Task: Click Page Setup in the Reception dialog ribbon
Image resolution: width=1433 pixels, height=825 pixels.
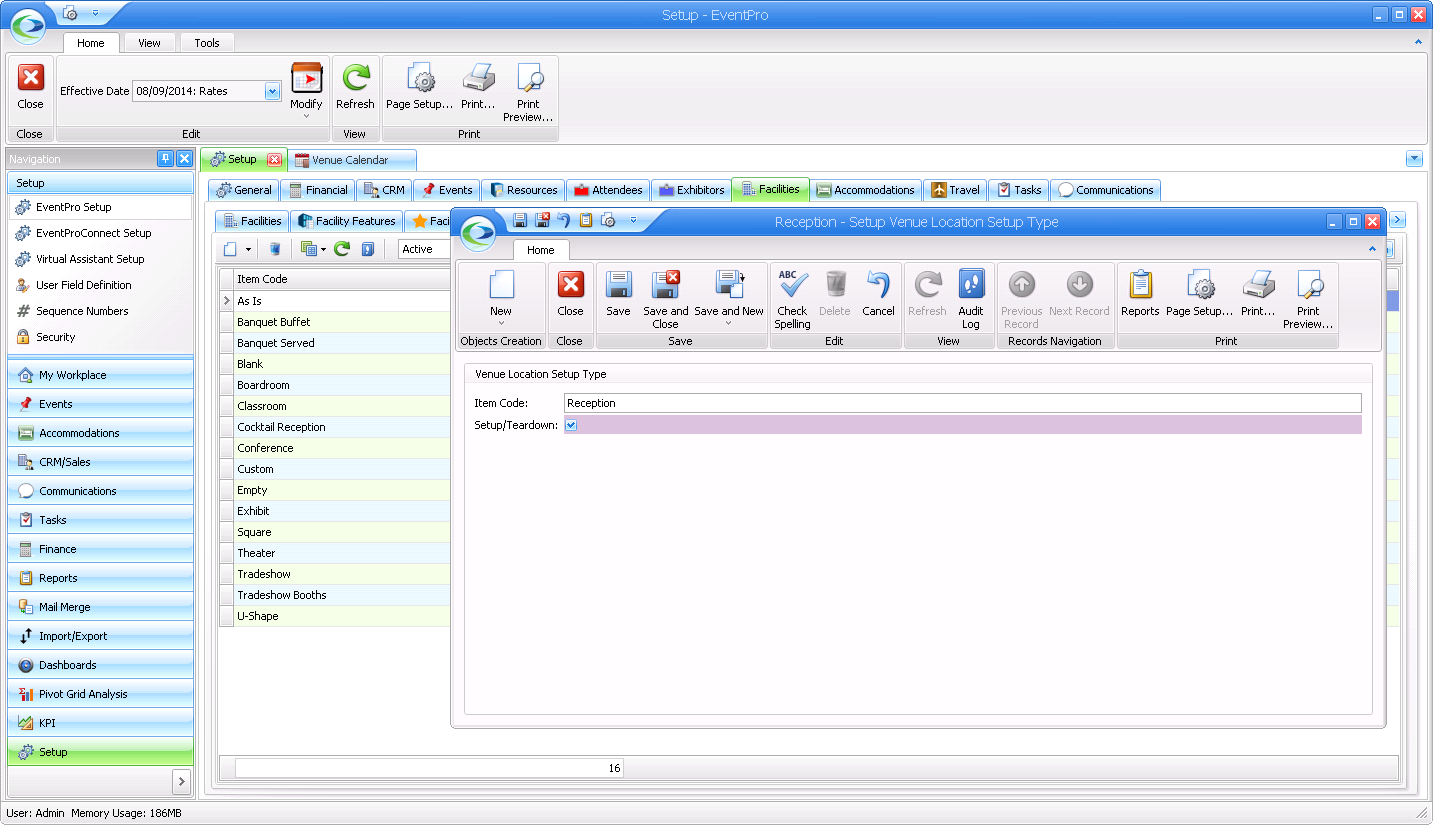Action: [x=1199, y=295]
